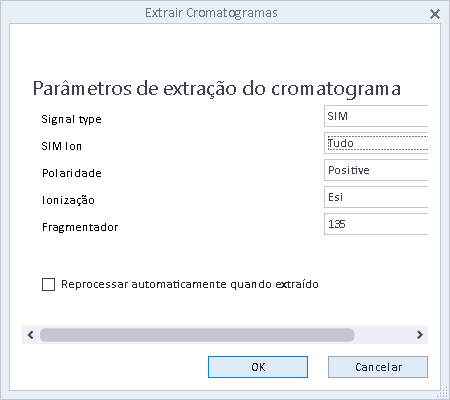Select the Fragmentador field showing 135
The height and width of the screenshot is (400, 450).
(x=376, y=224)
